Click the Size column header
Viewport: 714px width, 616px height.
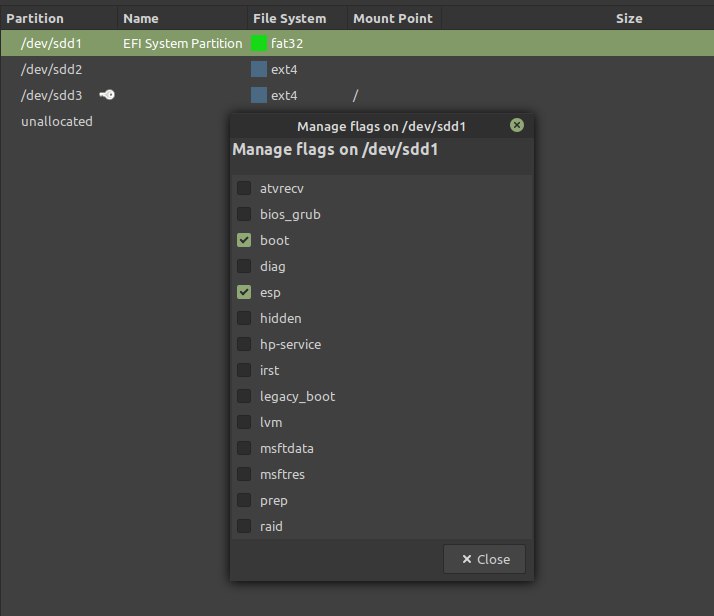(x=629, y=18)
